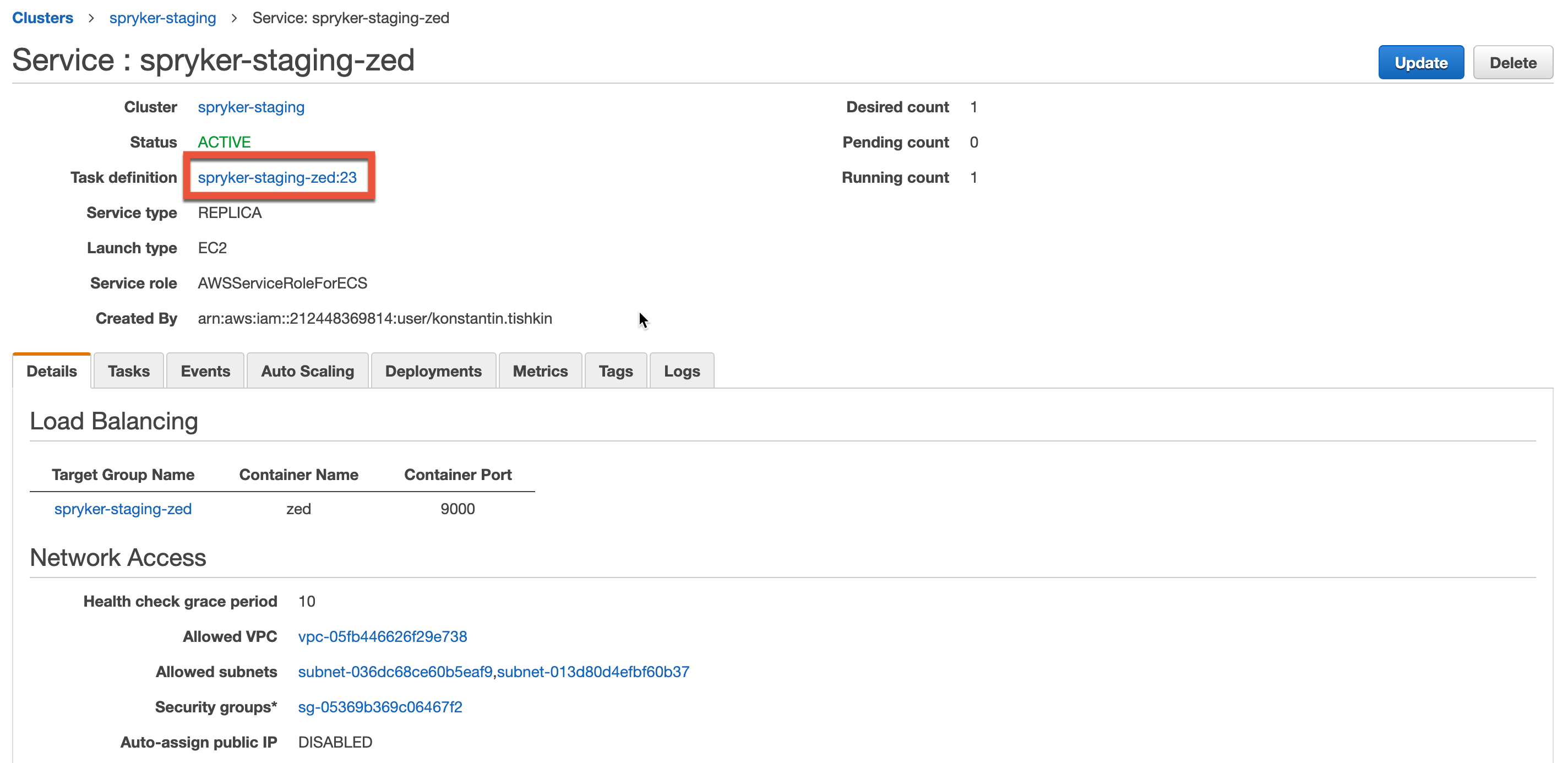Open the spryker-staging-zed target group link
Screen dimensions: 1568x763
coord(123,509)
